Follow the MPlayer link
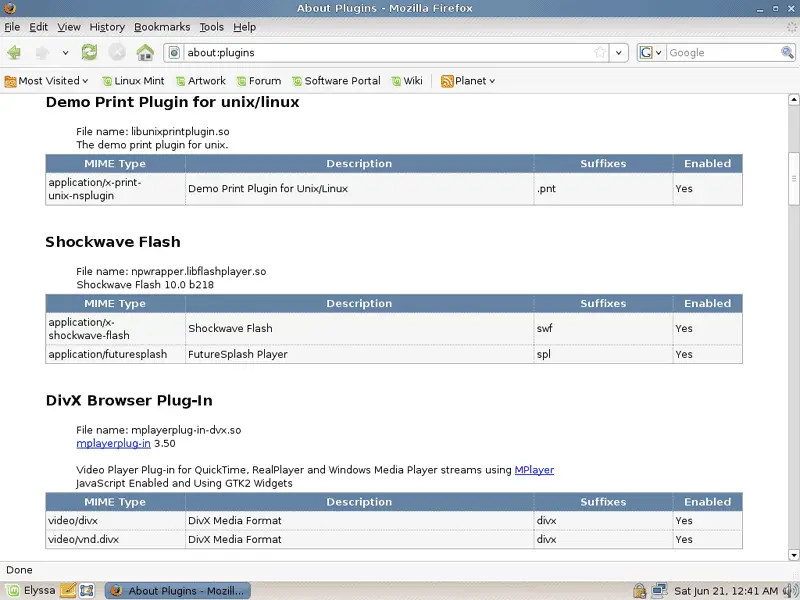Viewport: 800px width, 600px height. [534, 470]
